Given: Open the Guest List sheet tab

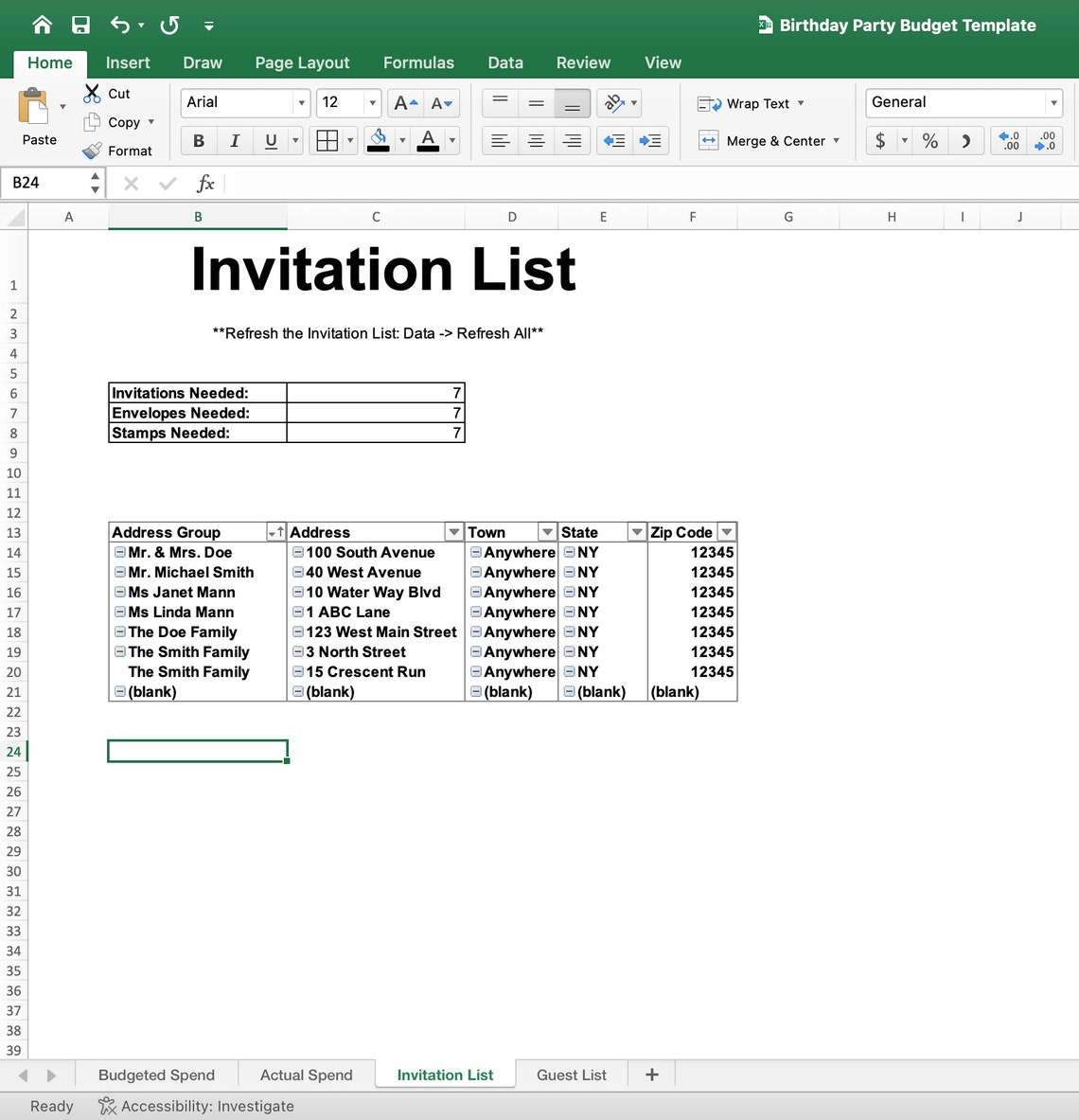Looking at the screenshot, I should pyautogui.click(x=571, y=1075).
